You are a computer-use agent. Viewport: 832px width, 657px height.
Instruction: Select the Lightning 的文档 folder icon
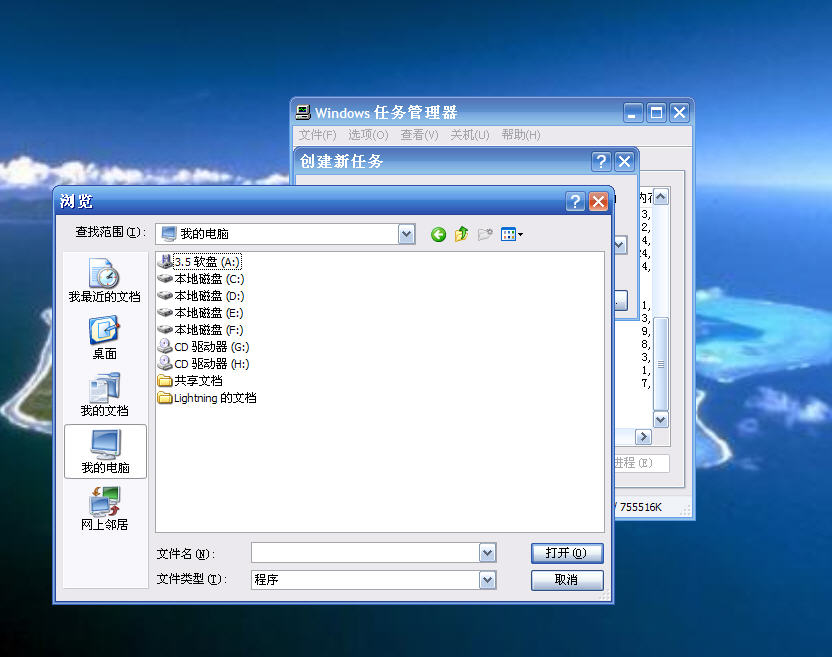[165, 397]
